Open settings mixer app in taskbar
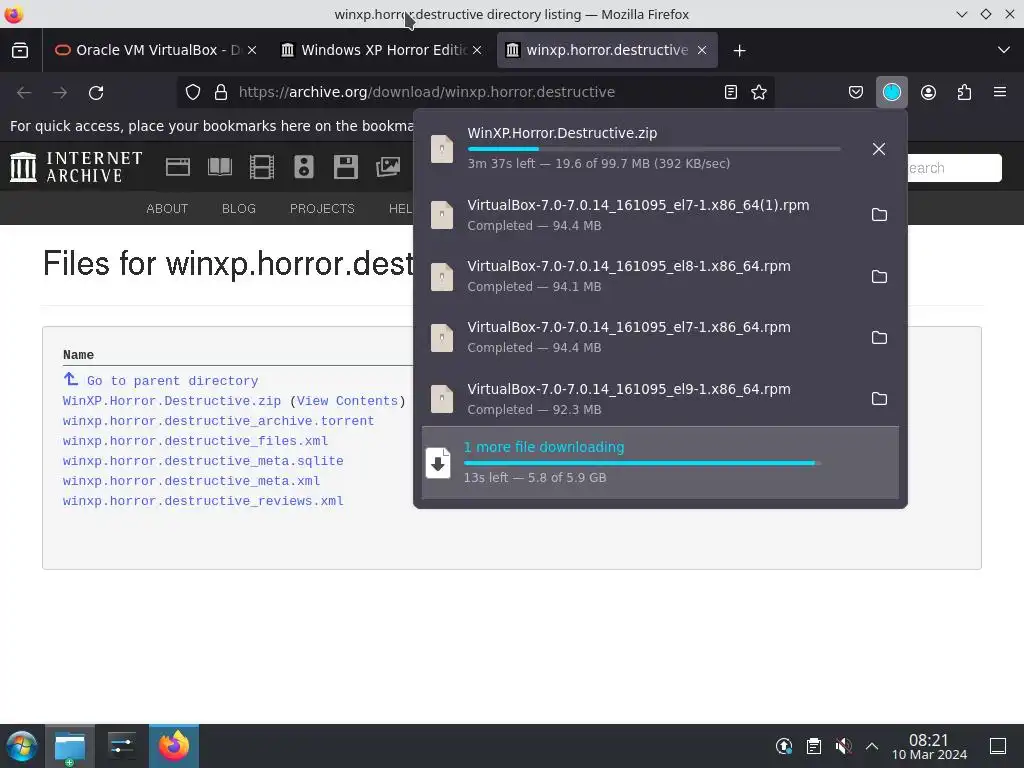 [121, 746]
